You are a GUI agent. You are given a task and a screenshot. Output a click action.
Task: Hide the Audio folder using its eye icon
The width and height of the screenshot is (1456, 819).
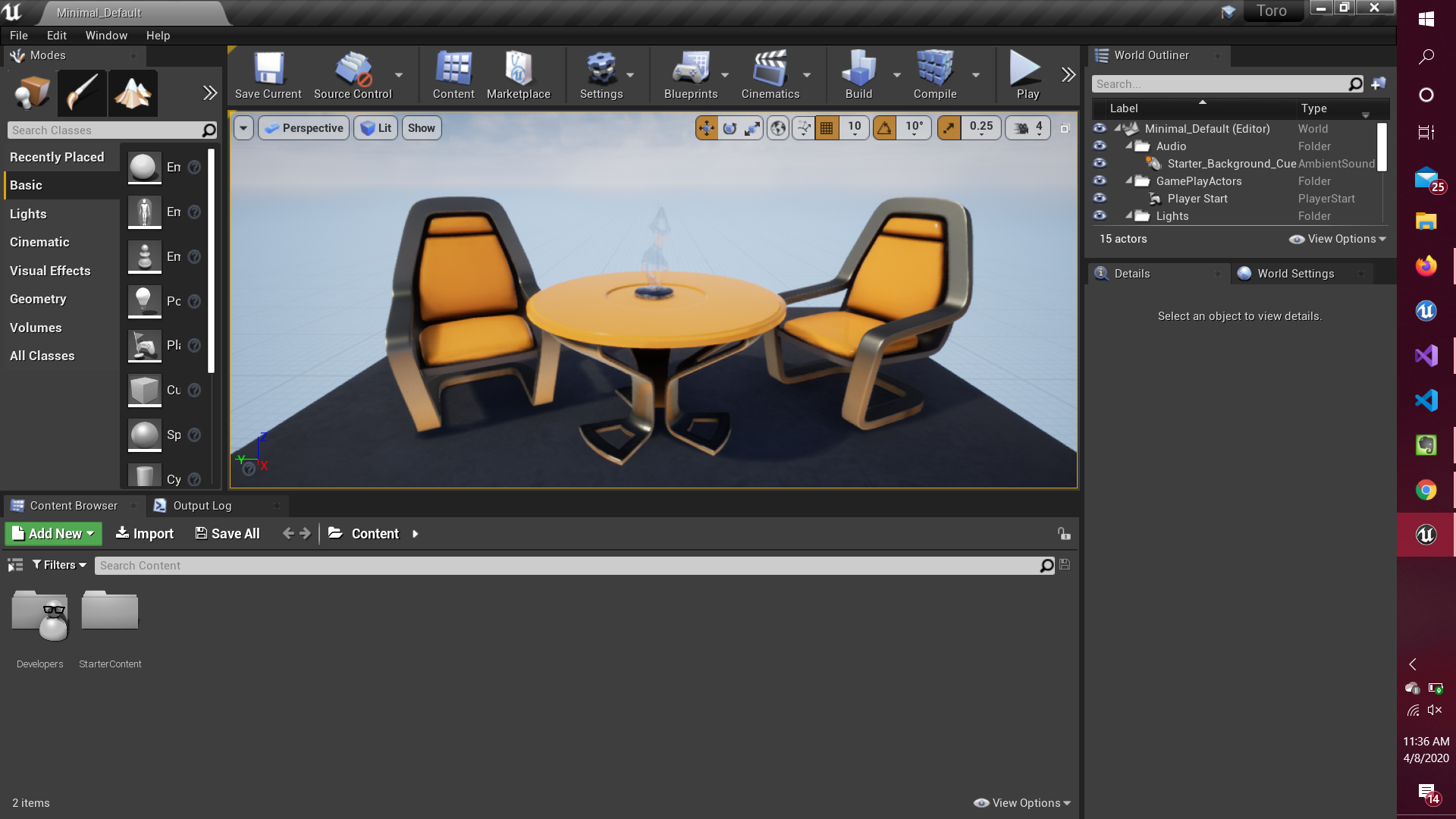1100,146
